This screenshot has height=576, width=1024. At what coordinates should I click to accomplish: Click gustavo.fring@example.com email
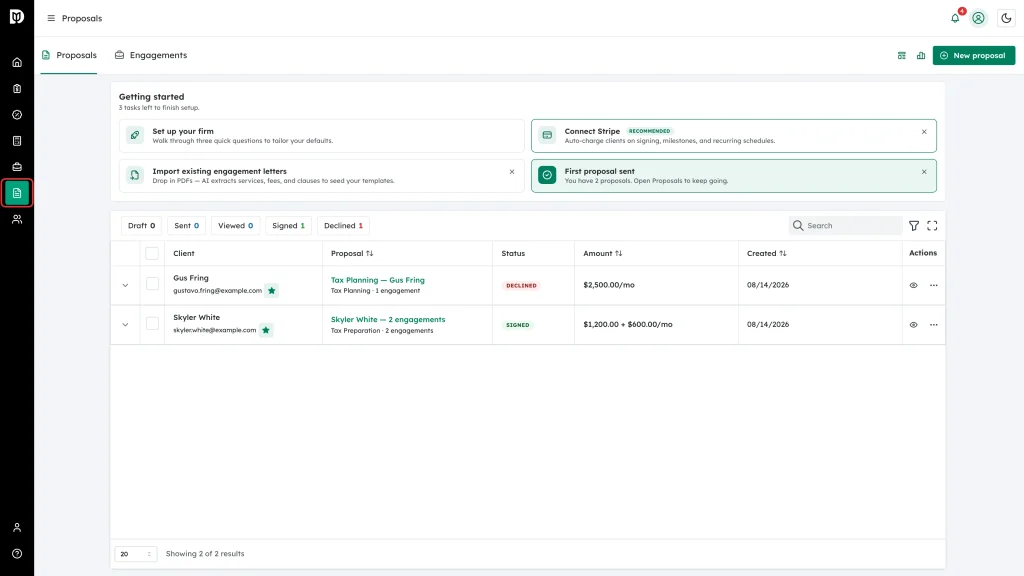[217, 291]
